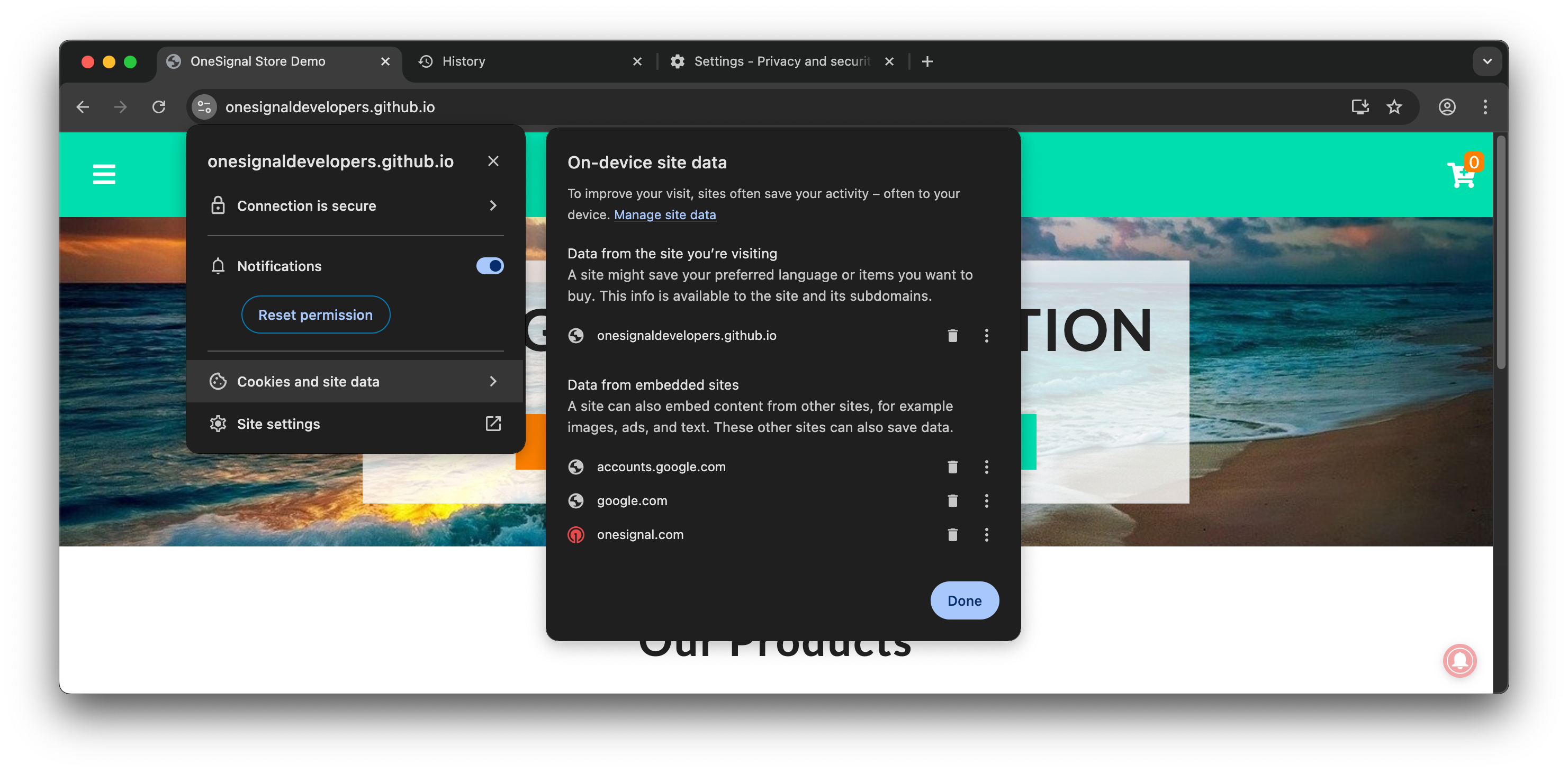The image size is (1568, 772).
Task: Click the Site settings gear icon
Action: point(218,424)
